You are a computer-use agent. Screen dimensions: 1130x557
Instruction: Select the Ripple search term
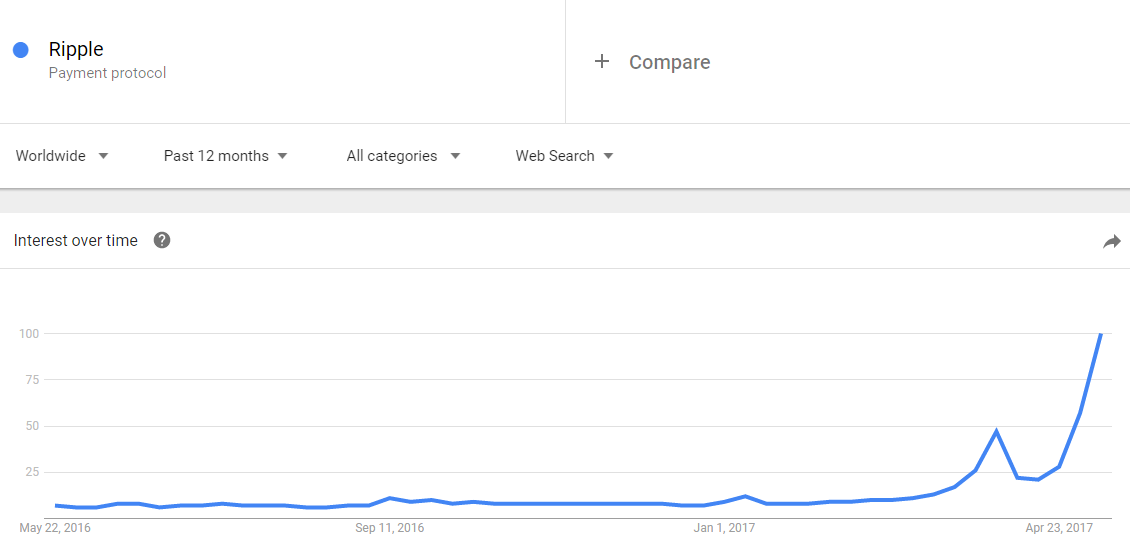pyautogui.click(x=76, y=49)
